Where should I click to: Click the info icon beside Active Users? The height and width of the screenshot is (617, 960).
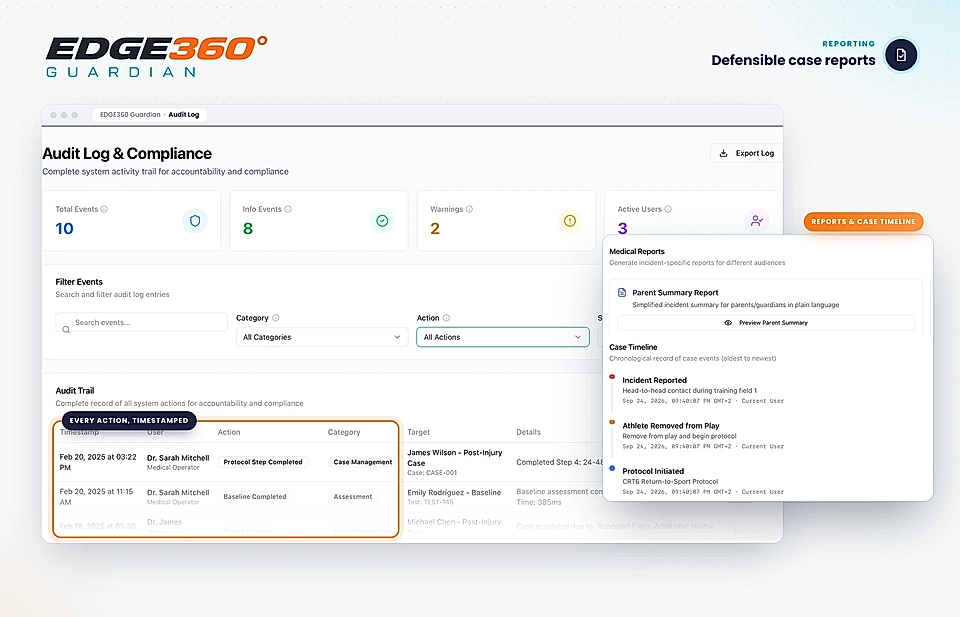(668, 209)
